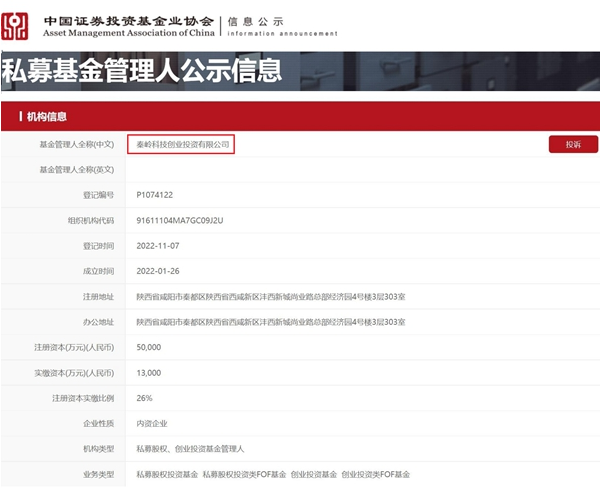The image size is (600, 492).
Task: Click the 实缴资本(万元)(人民币) label
Action: point(74,373)
